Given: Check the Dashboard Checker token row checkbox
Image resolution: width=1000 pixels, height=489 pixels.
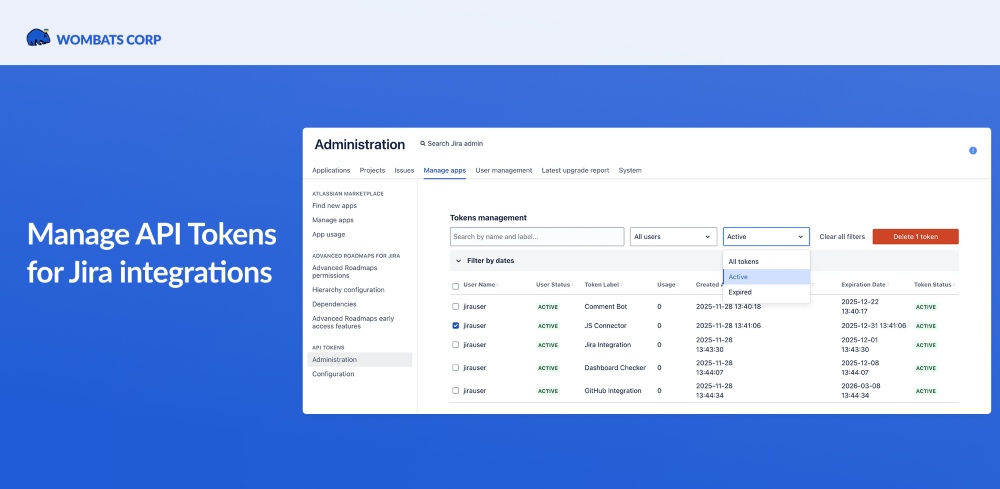Looking at the screenshot, I should (x=455, y=368).
